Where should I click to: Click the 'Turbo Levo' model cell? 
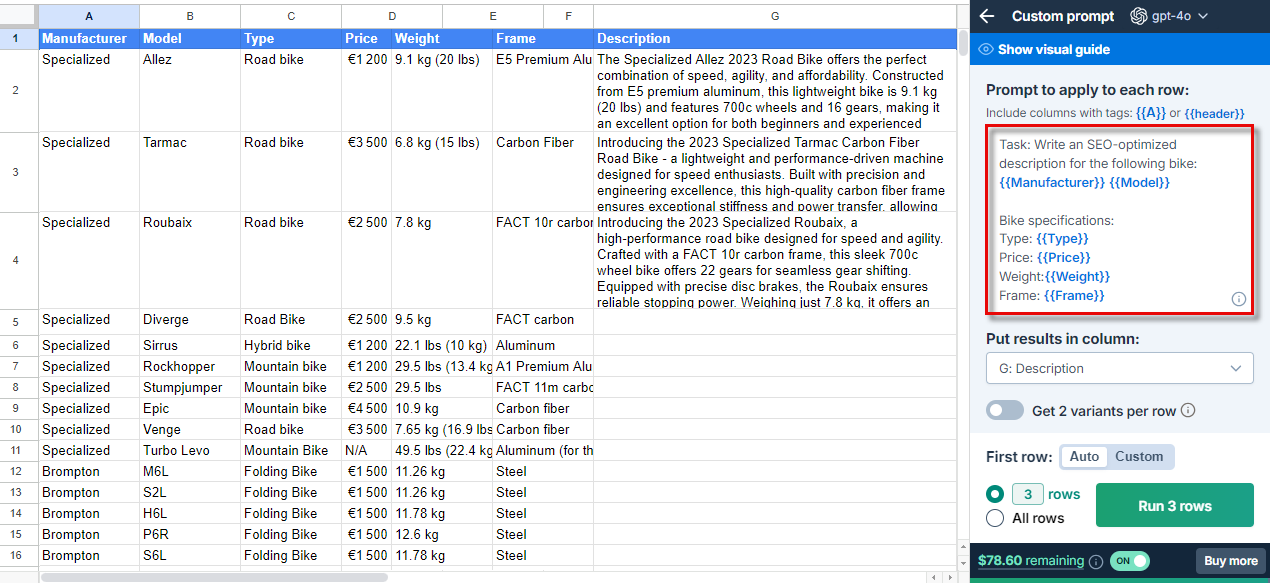point(190,450)
